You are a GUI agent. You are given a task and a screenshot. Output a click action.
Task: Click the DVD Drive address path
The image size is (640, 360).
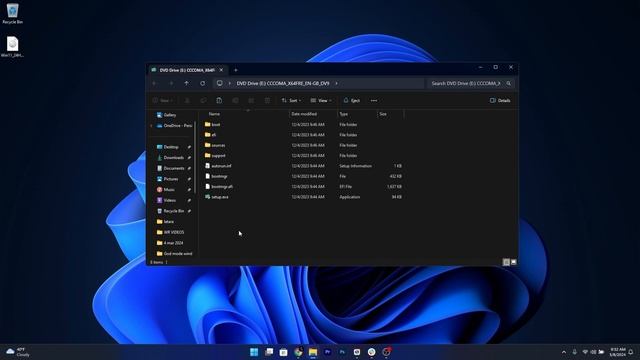point(283,83)
